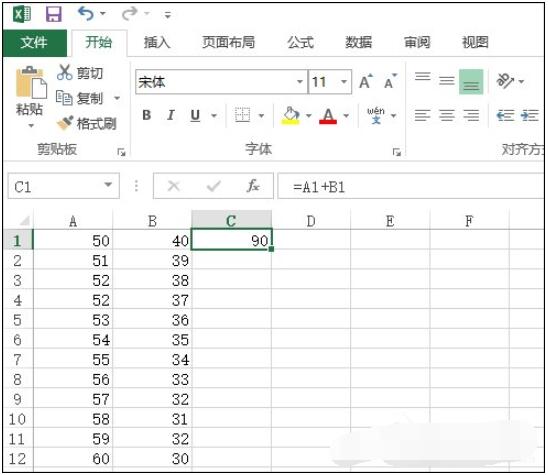Click the text orientation icon

(x=505, y=81)
